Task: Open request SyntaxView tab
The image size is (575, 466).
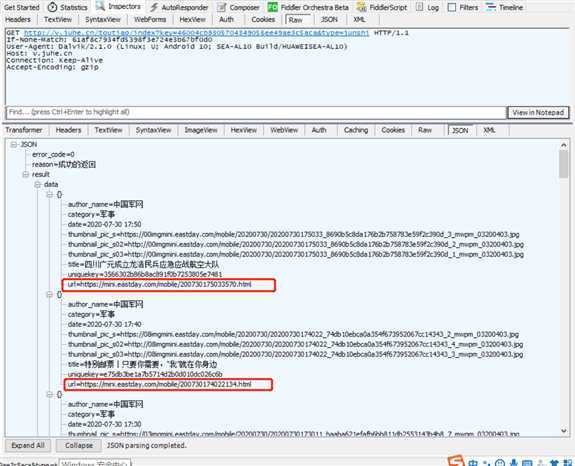Action: tap(103, 19)
